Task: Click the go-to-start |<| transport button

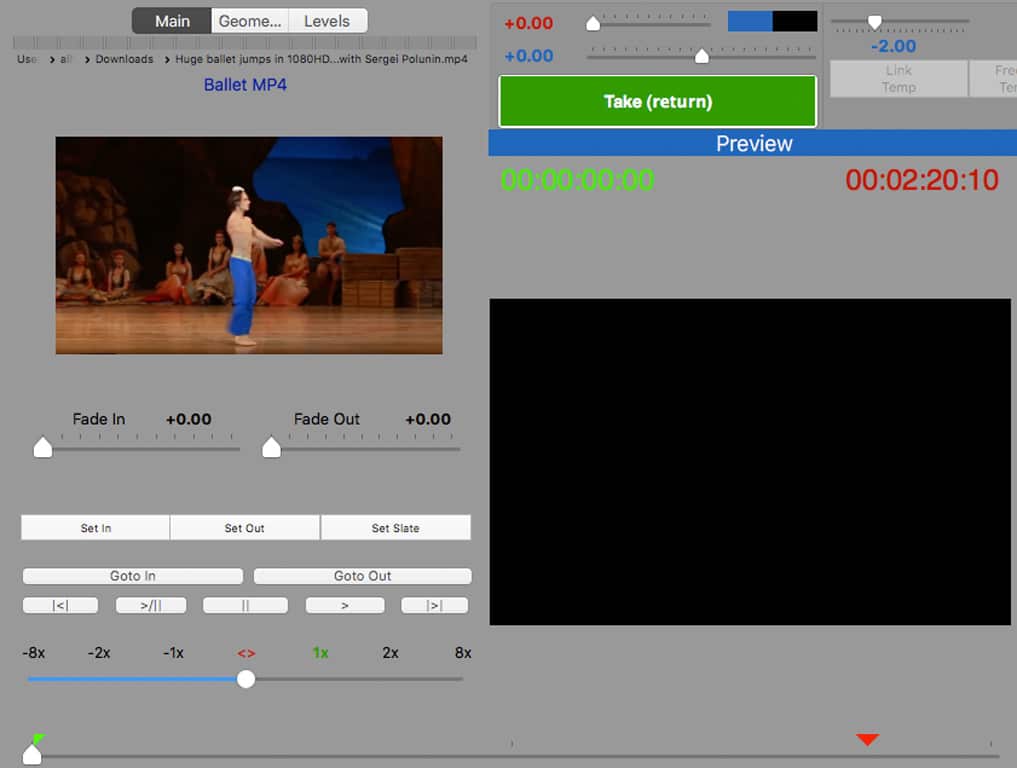Action: pos(60,606)
